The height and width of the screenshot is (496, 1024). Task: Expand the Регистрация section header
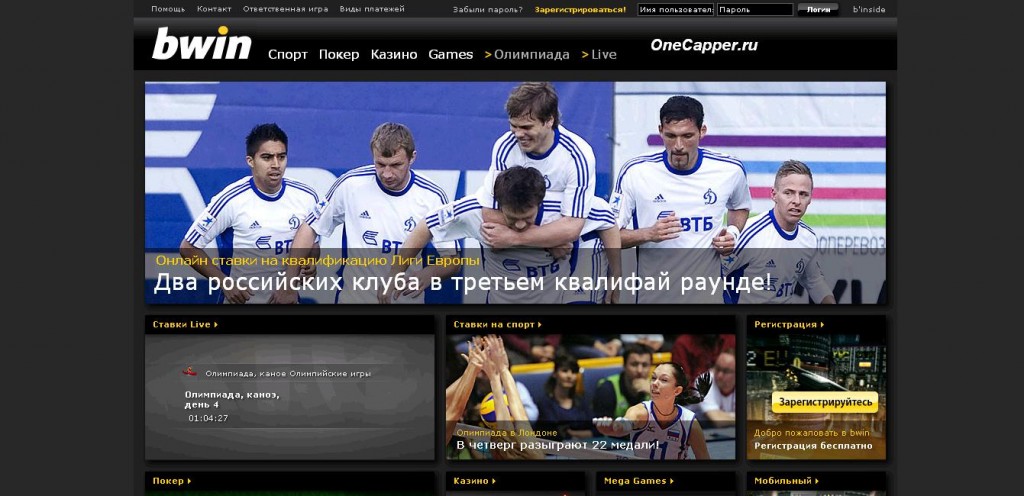(x=789, y=324)
